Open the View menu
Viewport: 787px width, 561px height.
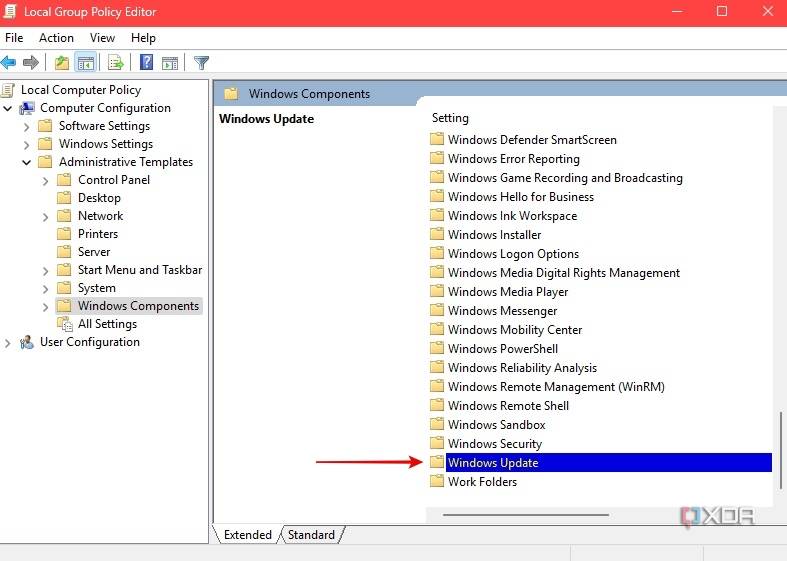[102, 38]
